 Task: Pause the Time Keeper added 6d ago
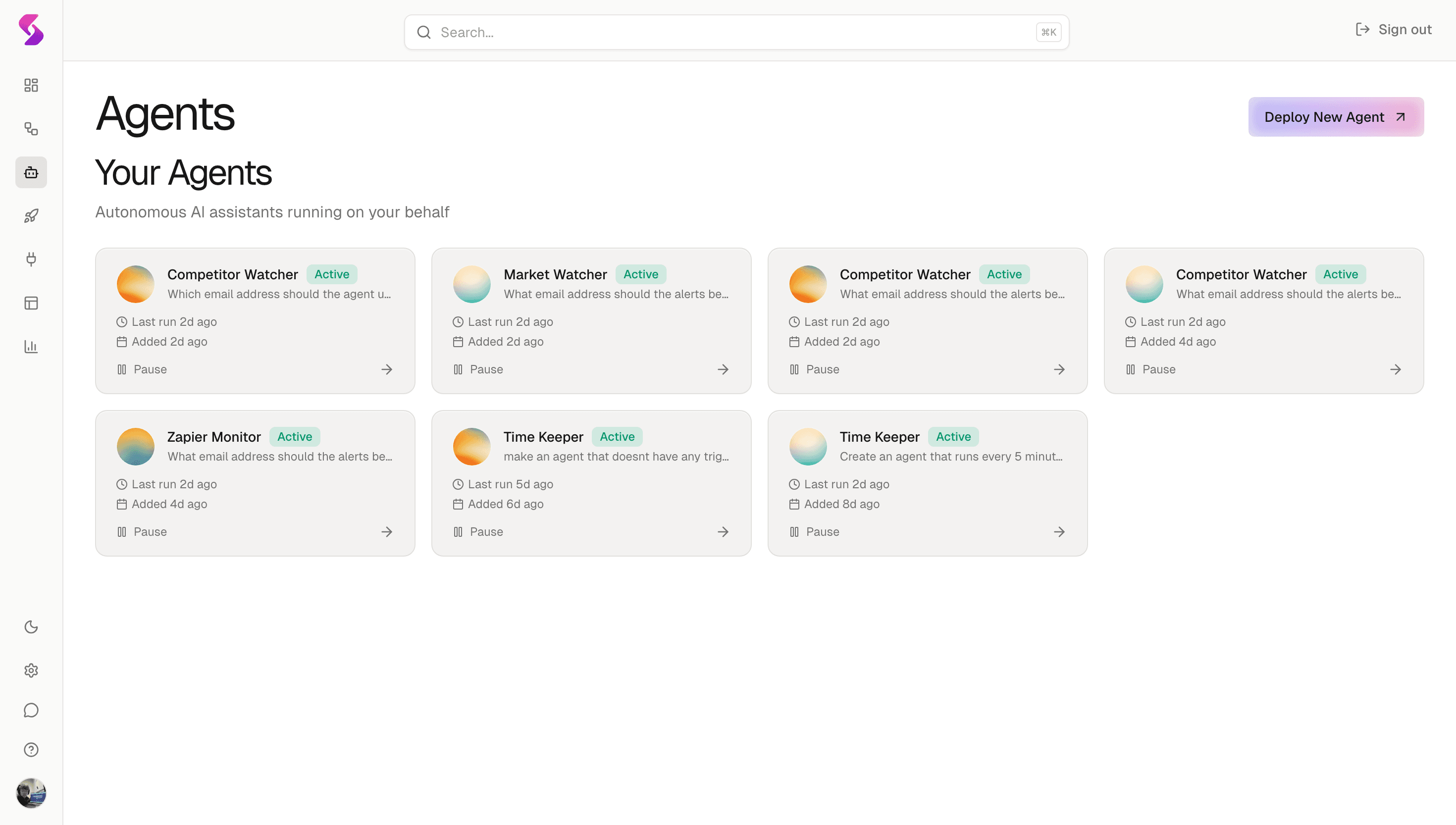(478, 532)
